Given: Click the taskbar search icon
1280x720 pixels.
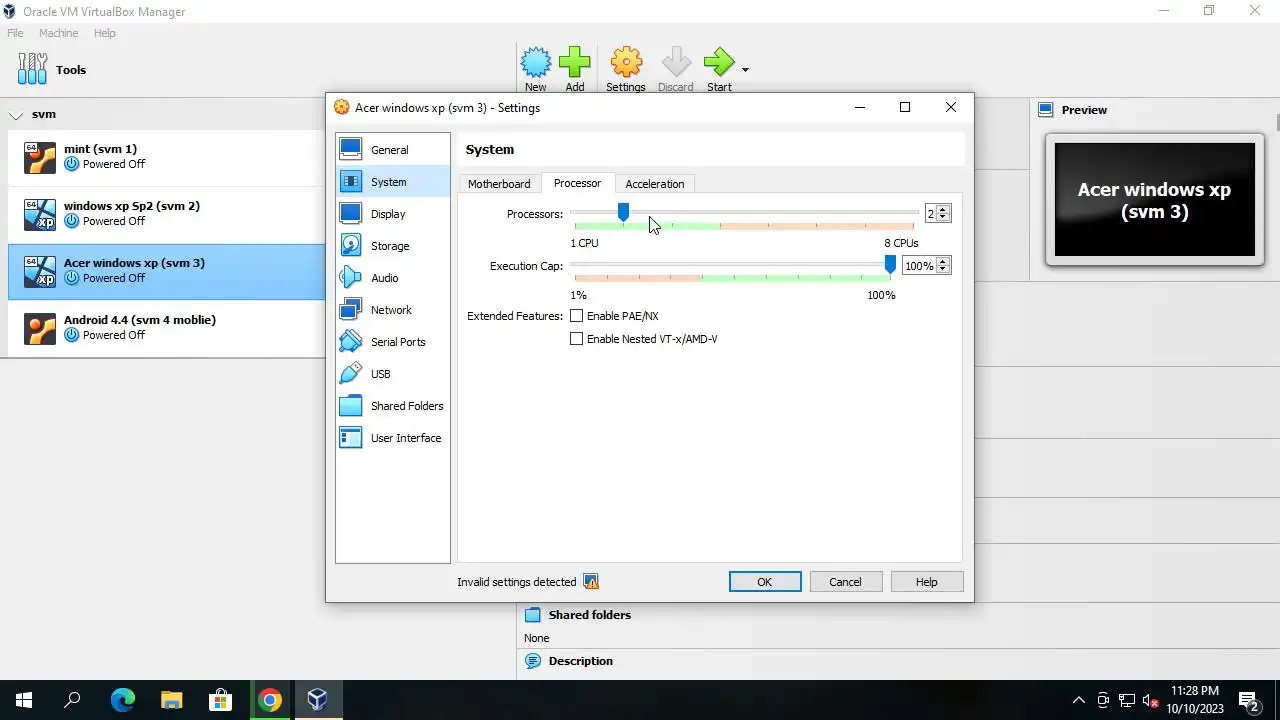Looking at the screenshot, I should coord(72,700).
